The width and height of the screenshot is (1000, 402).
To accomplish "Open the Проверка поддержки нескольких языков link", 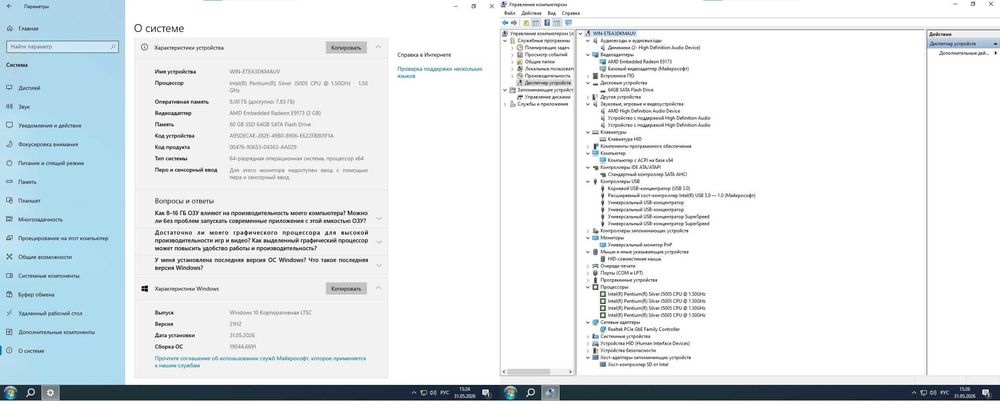I will pos(440,72).
